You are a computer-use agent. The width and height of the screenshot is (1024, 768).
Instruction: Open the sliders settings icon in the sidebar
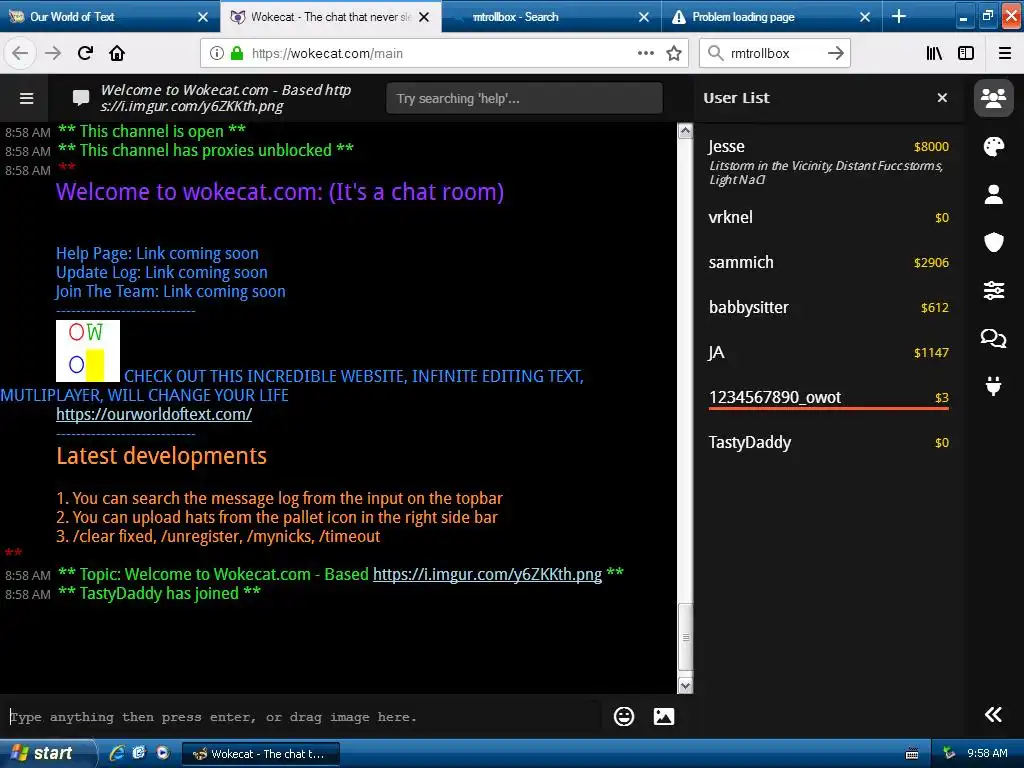993,290
